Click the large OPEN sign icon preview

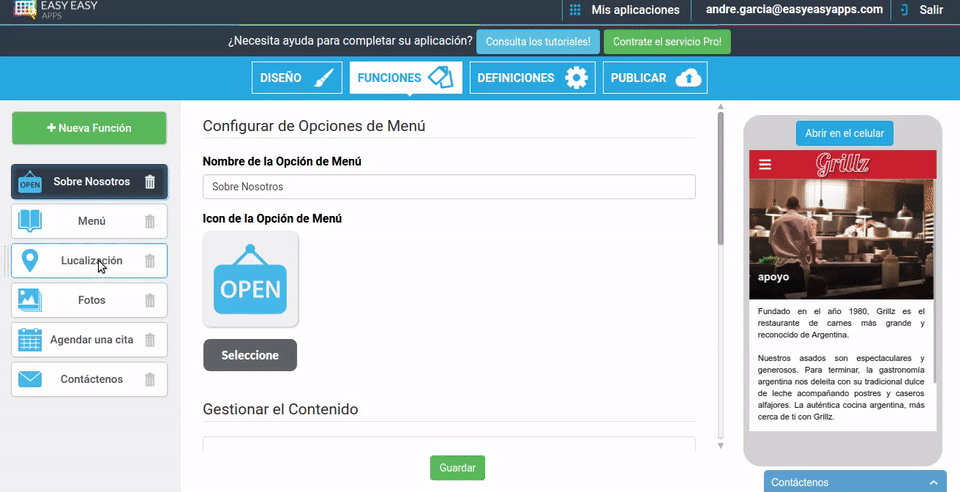250,279
